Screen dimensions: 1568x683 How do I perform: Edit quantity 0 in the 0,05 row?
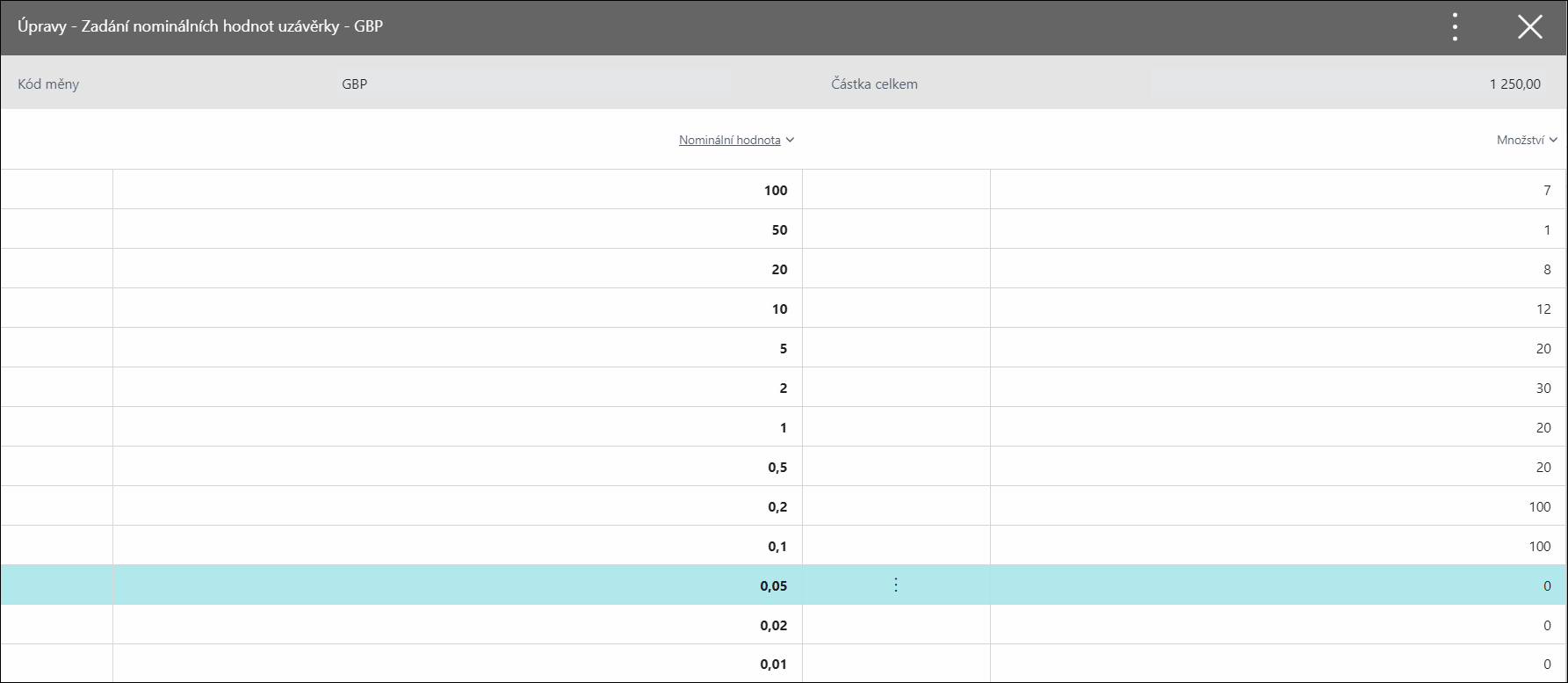(x=1278, y=585)
